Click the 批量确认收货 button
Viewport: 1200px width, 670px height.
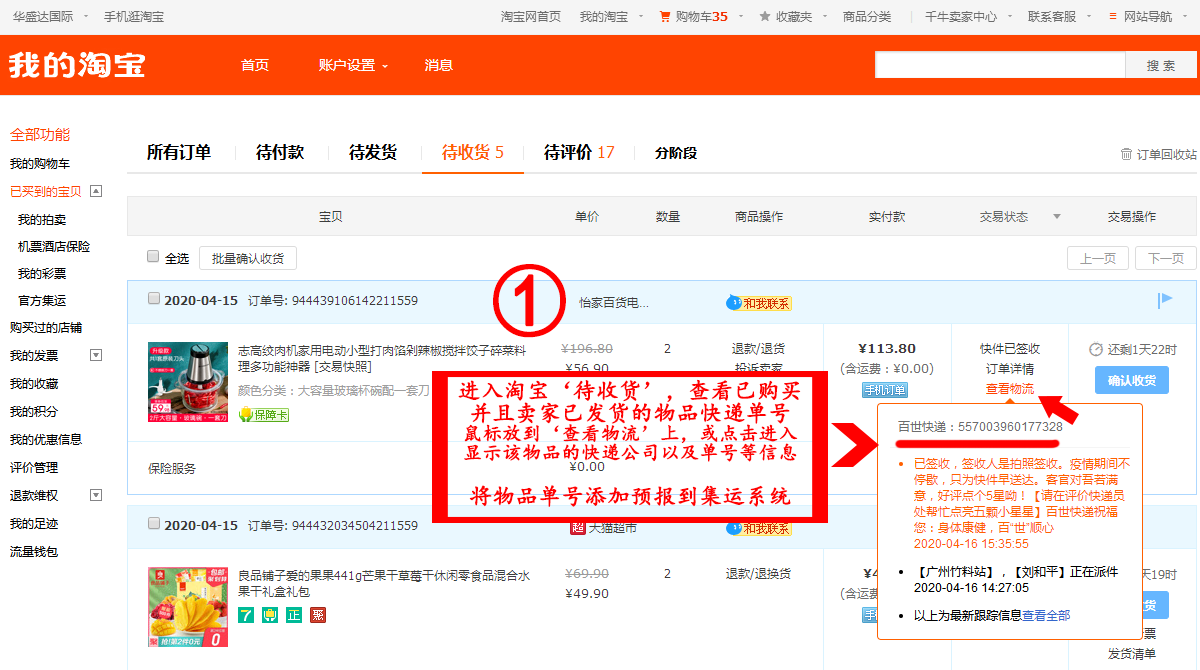coord(248,258)
